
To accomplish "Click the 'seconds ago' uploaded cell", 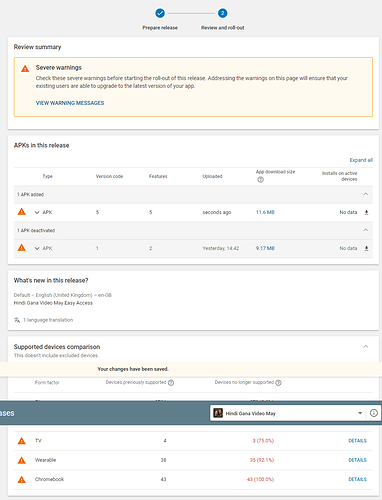I will point(217,212).
